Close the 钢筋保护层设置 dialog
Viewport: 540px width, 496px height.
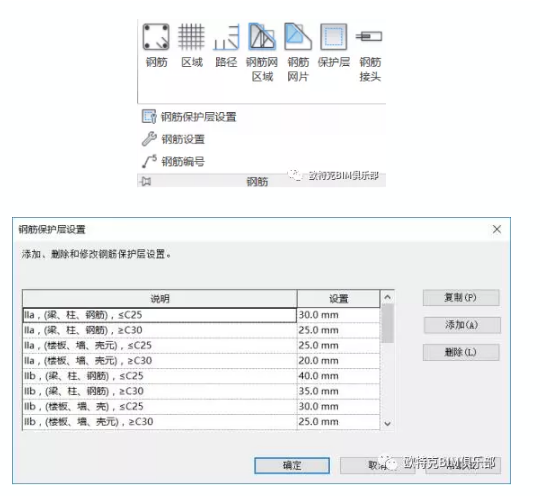point(497,229)
